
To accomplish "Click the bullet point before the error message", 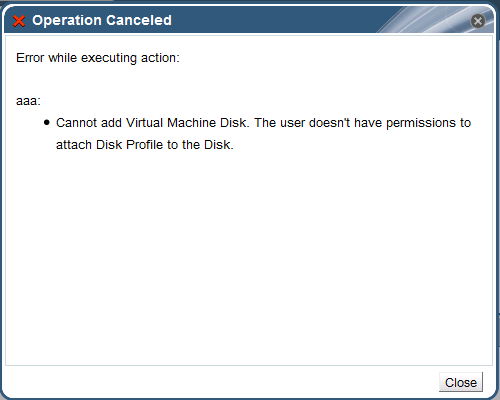I will (47, 123).
